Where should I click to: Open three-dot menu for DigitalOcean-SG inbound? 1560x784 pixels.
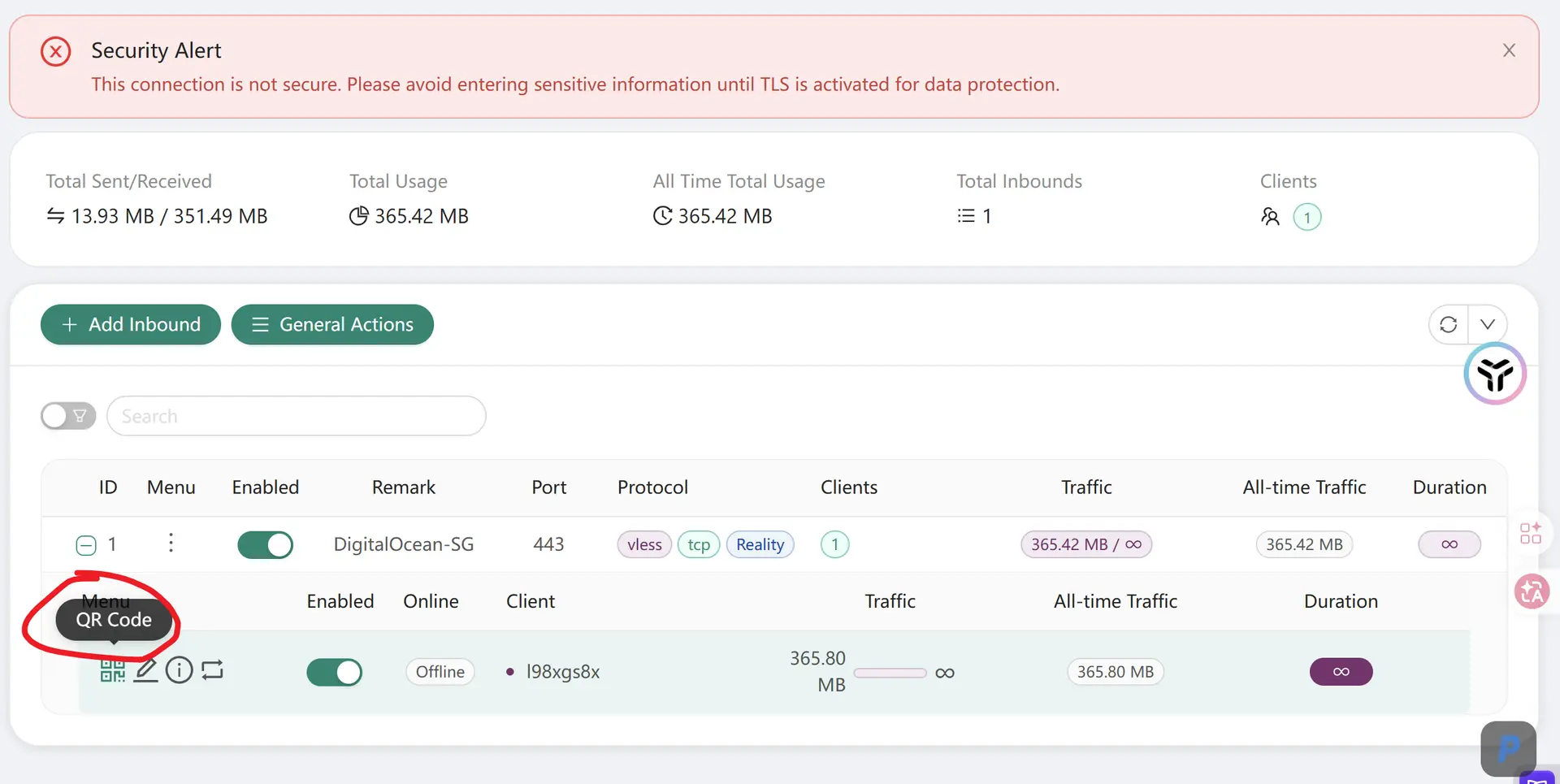tap(171, 543)
